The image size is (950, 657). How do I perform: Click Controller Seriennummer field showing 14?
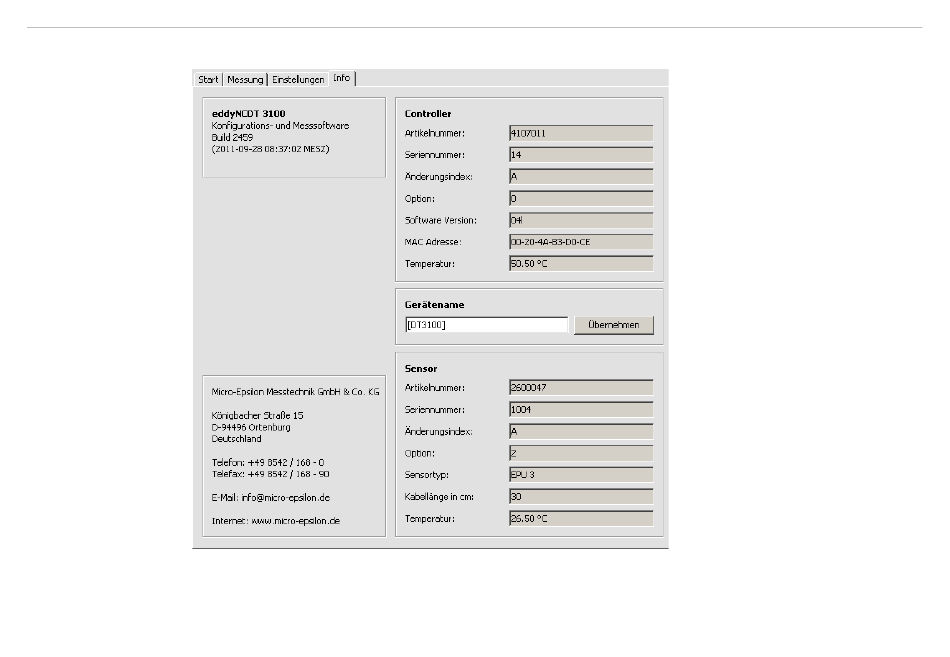tap(581, 155)
